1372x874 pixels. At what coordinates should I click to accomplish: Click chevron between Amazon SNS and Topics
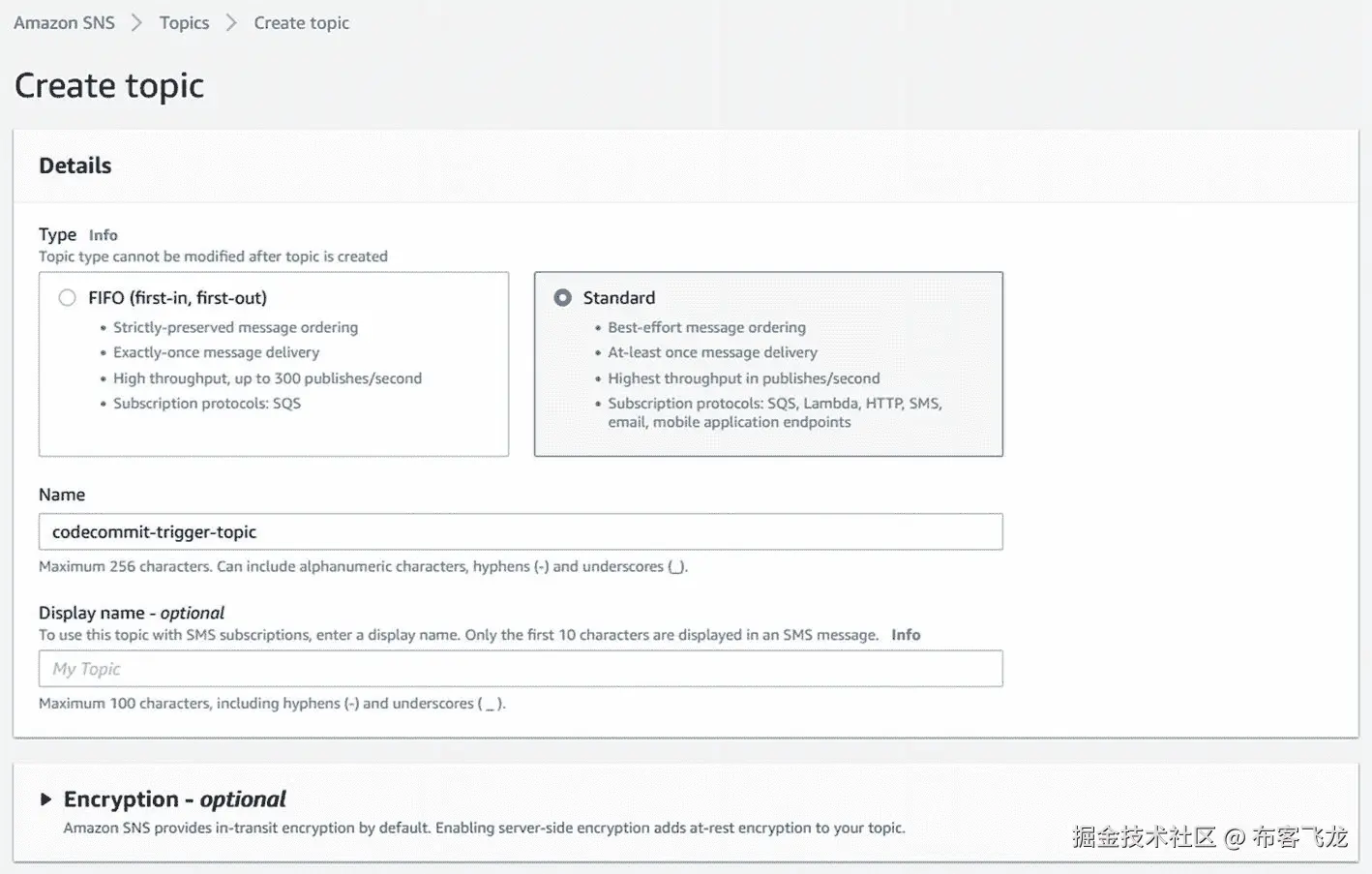pyautogui.click(x=136, y=22)
